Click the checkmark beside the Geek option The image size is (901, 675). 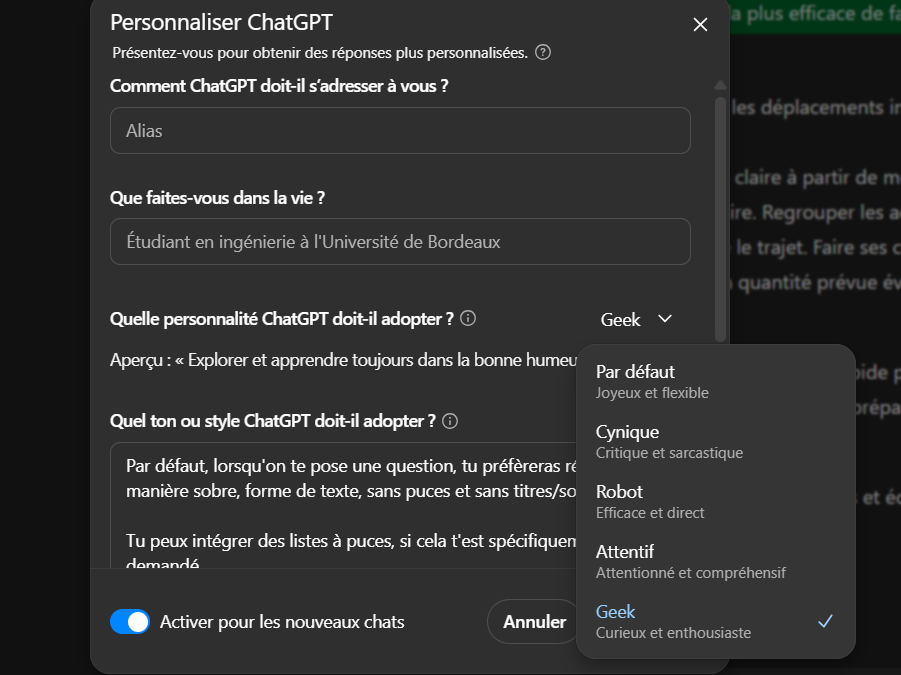click(x=825, y=621)
